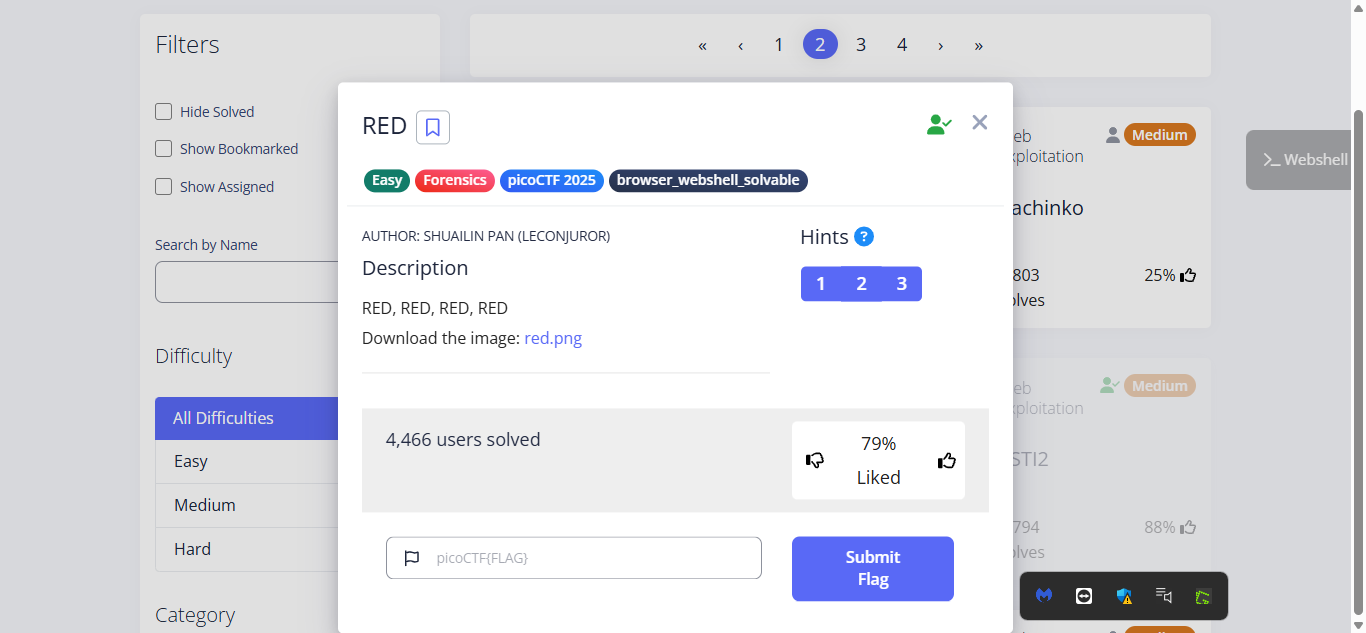
Task: Click the green solved-user status icon
Action: pyautogui.click(x=938, y=124)
